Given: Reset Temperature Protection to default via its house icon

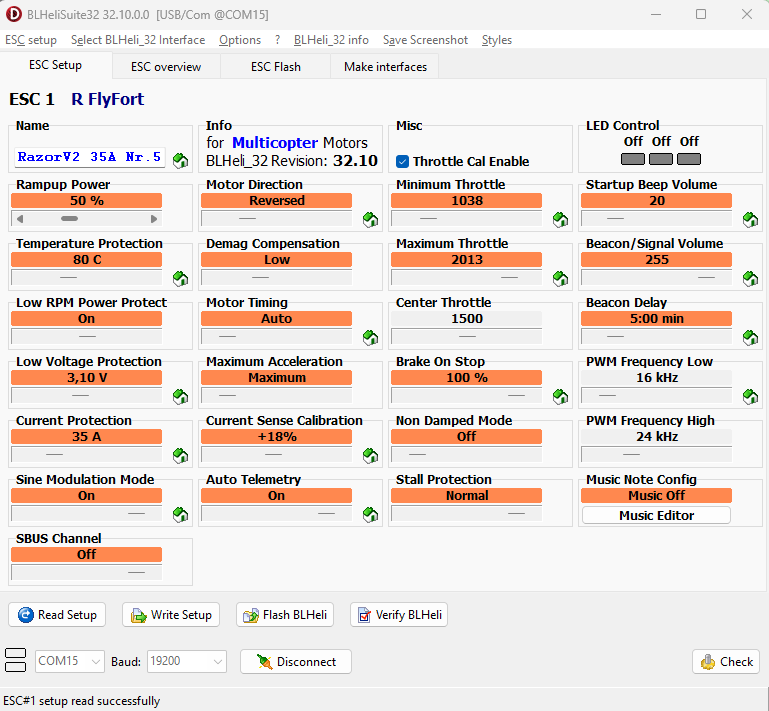Looking at the screenshot, I should coord(180,279).
